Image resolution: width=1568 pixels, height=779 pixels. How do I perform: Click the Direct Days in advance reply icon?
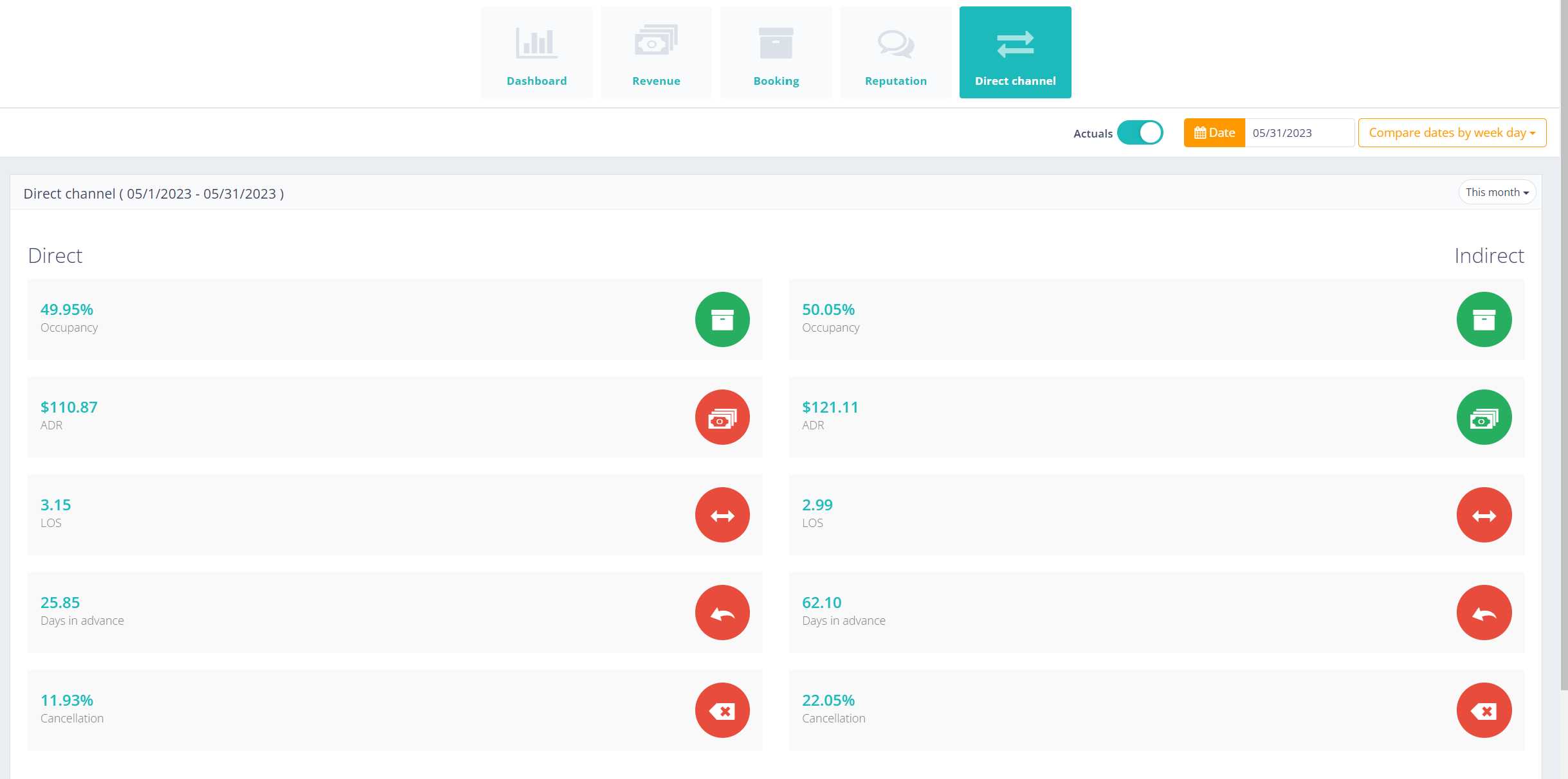click(722, 613)
